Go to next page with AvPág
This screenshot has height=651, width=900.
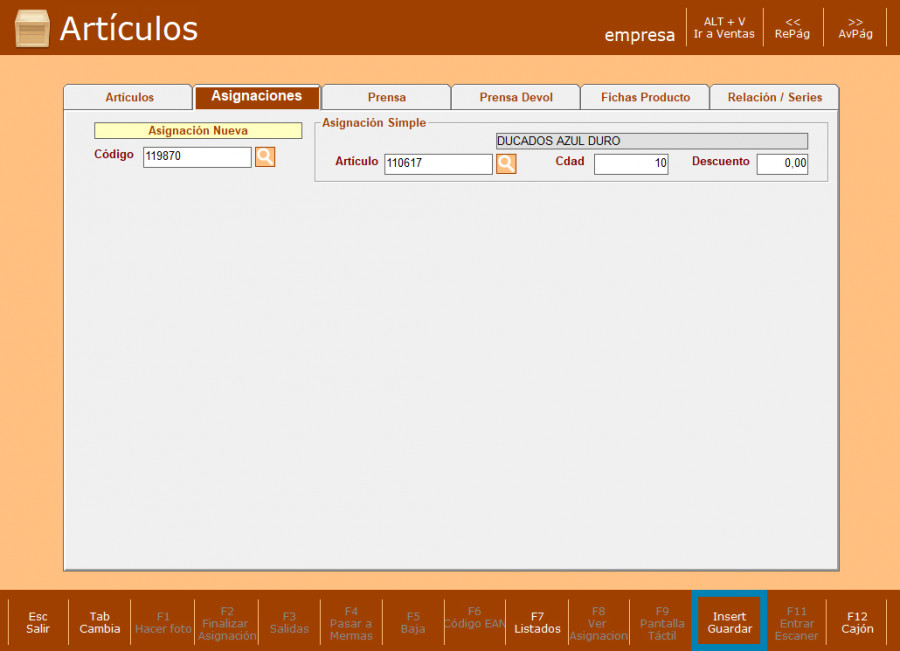coord(855,28)
